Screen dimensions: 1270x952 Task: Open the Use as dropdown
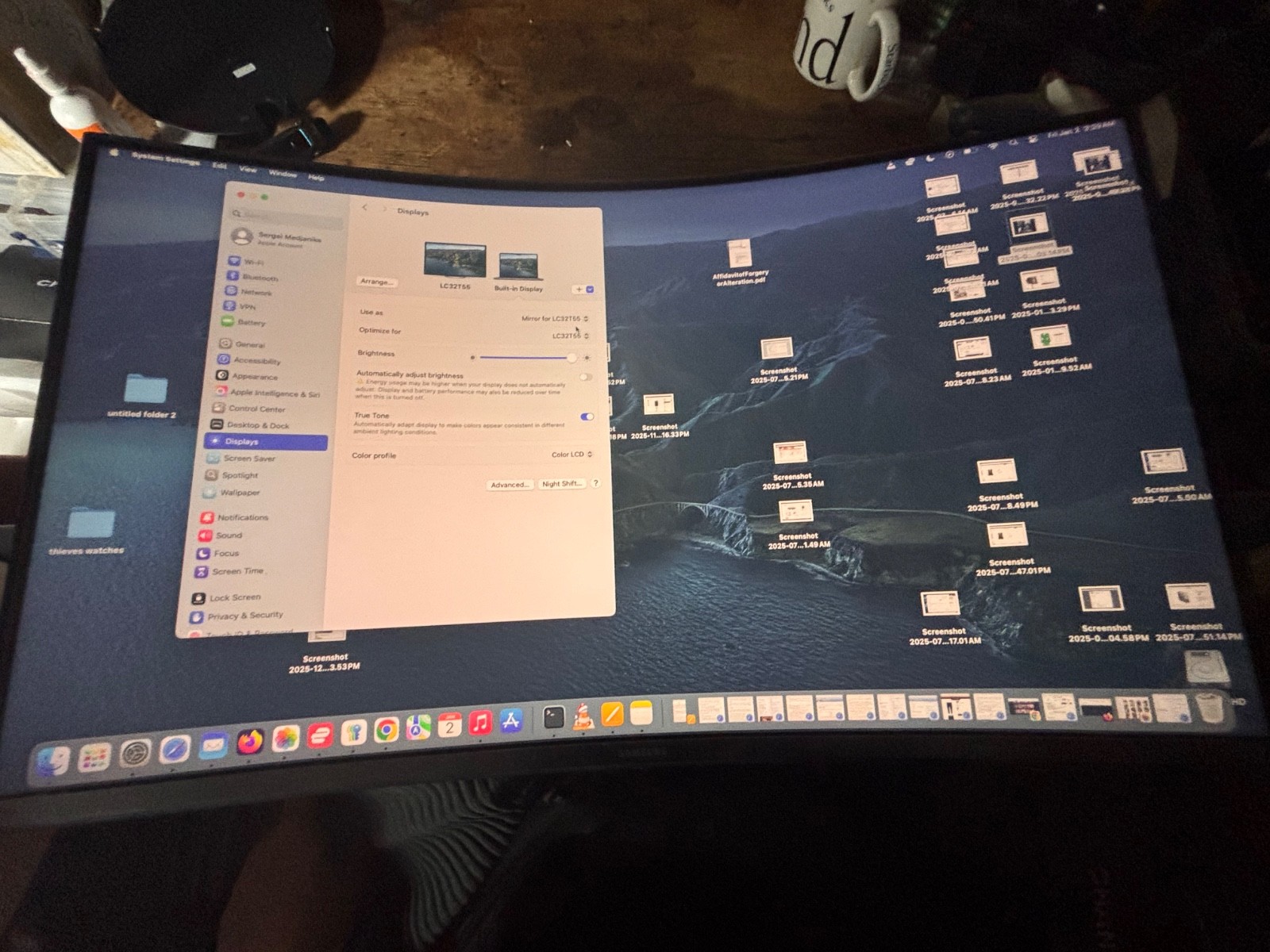555,318
